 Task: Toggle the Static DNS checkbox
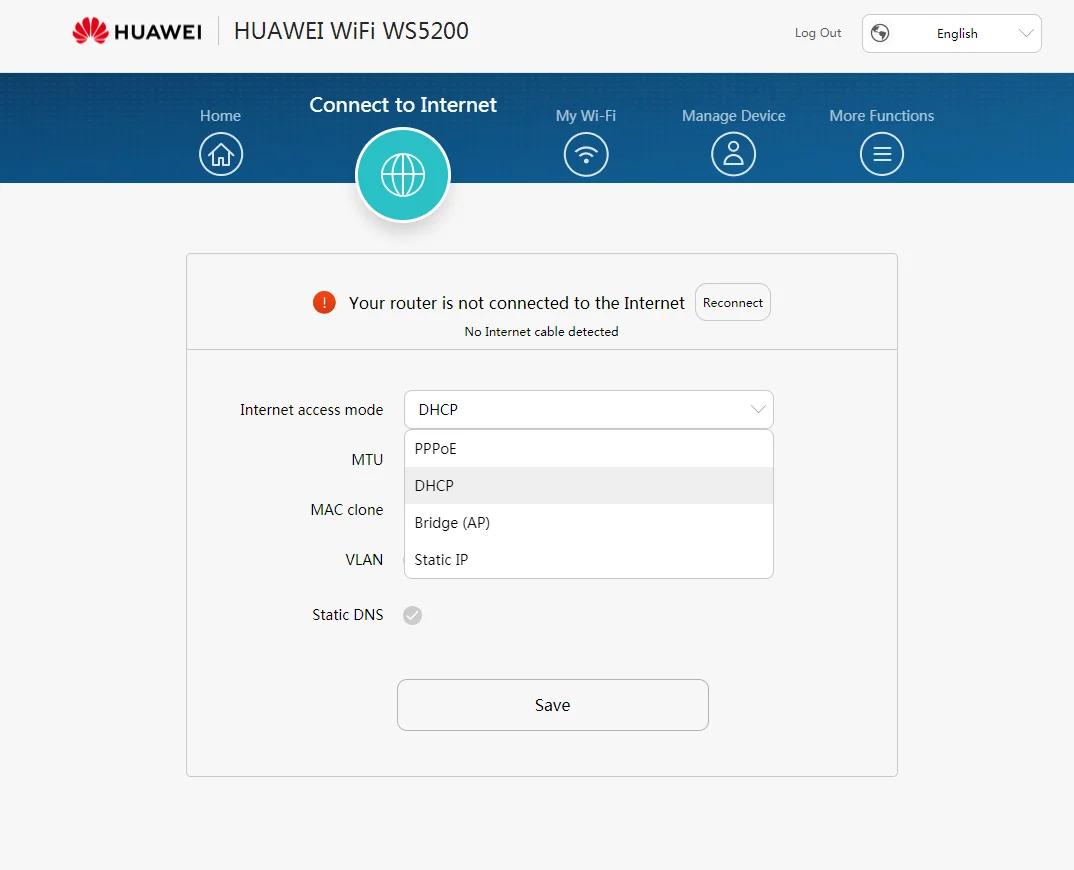[x=412, y=615]
